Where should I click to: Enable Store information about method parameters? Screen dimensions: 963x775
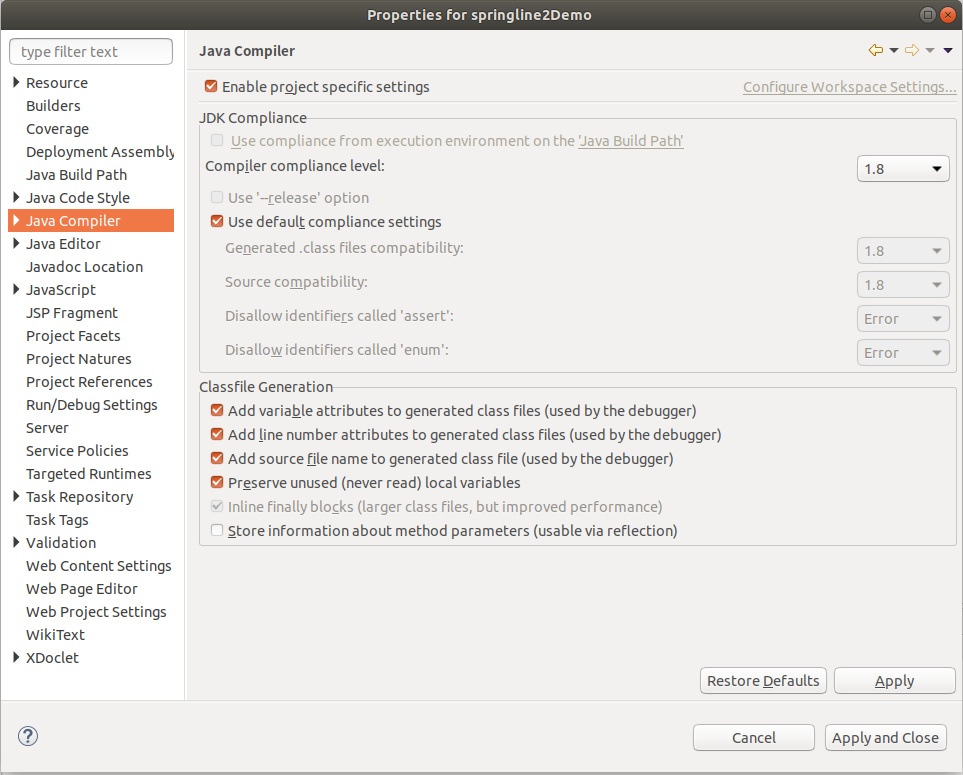[x=217, y=531]
